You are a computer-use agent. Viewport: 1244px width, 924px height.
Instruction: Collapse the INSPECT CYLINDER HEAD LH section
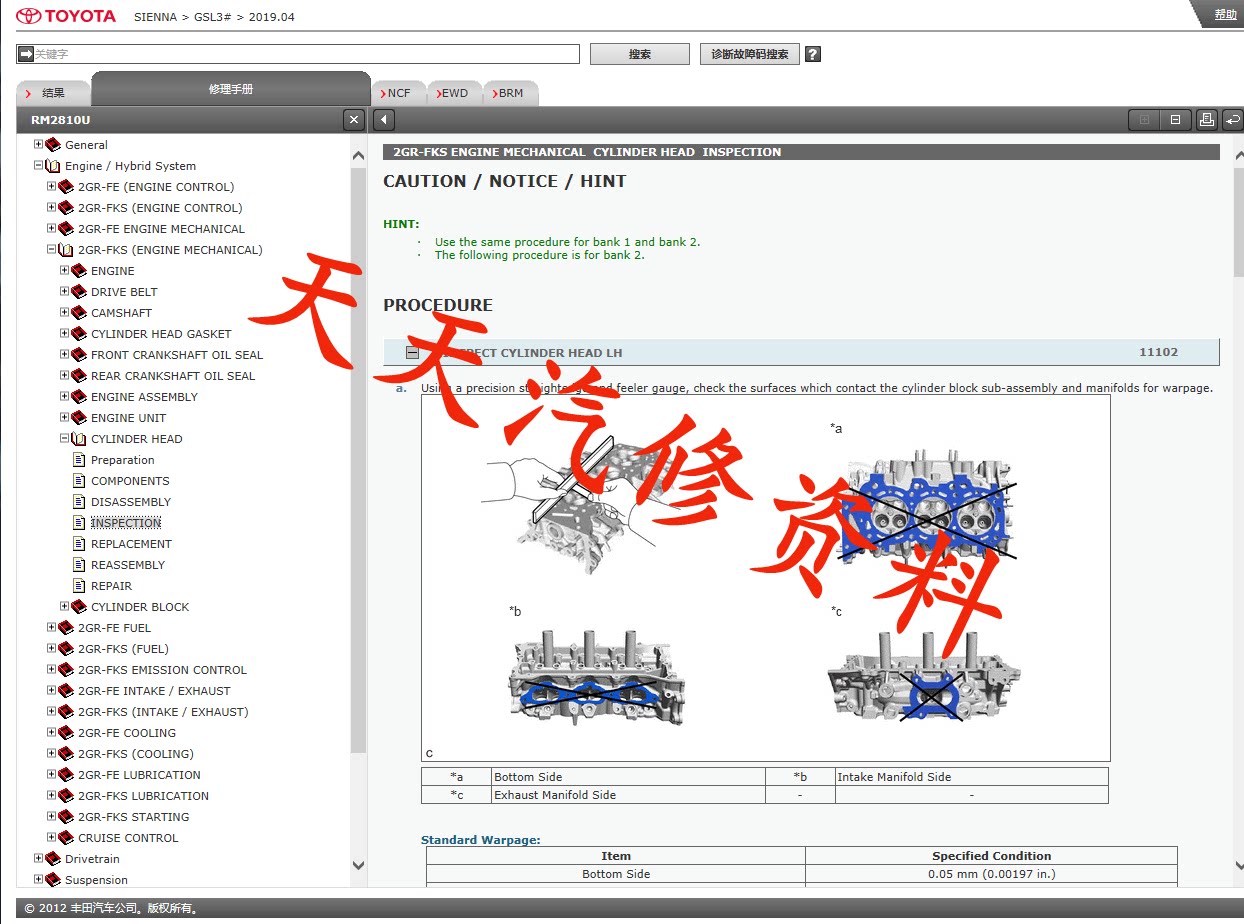point(412,352)
